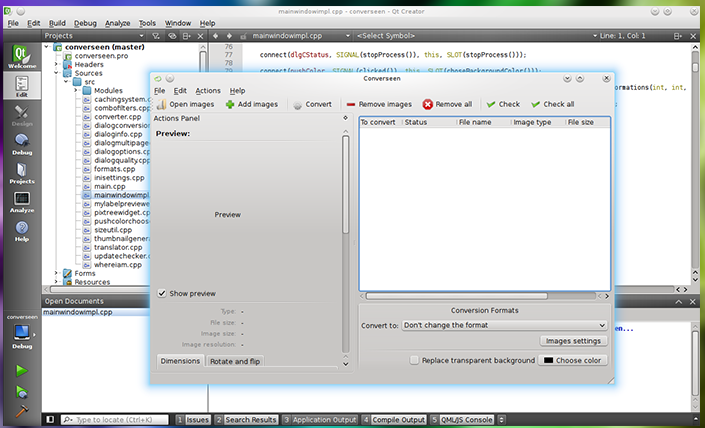
Task: Open output pane selector arrows
Action: click(x=501, y=419)
